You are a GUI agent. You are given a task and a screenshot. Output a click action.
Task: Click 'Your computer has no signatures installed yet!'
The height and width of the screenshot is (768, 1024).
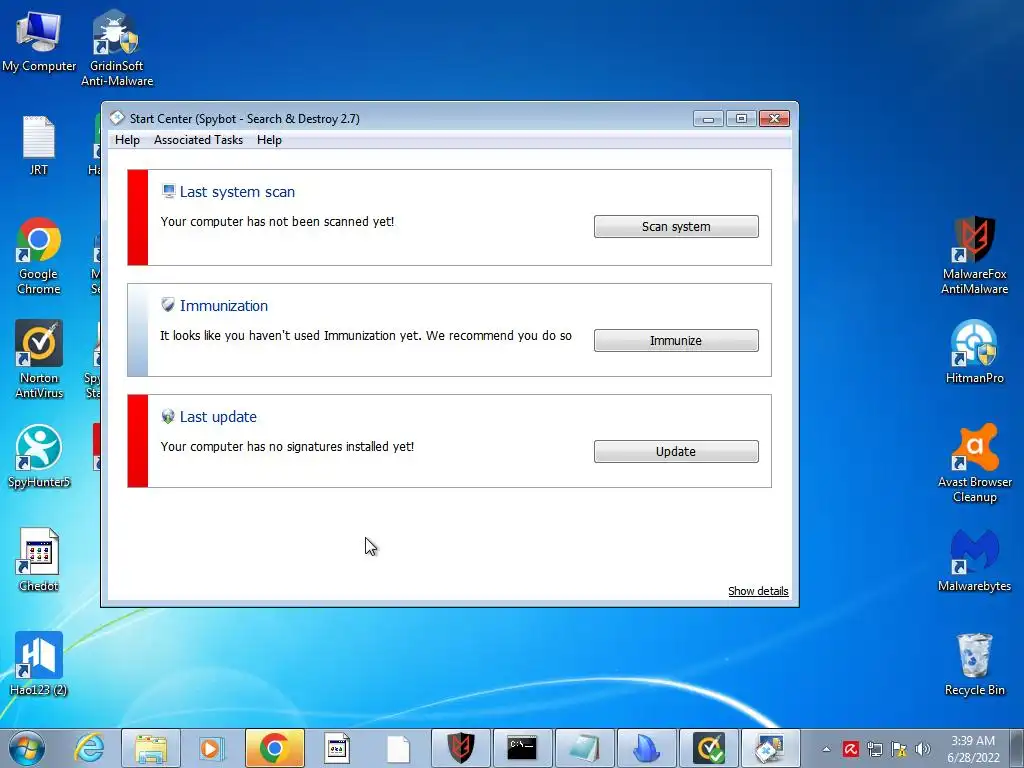tap(287, 447)
